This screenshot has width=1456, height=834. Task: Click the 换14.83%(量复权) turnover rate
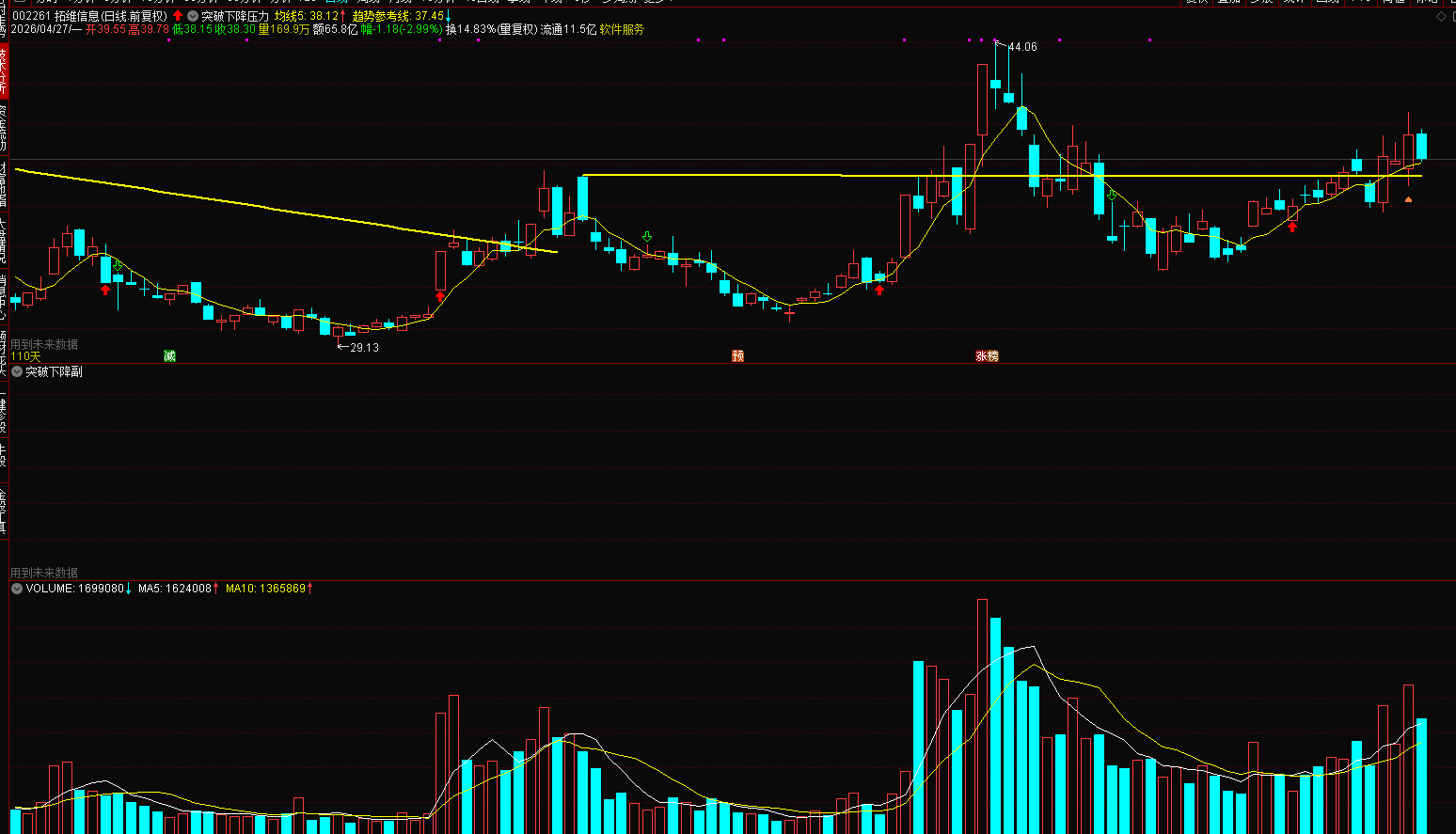click(492, 29)
